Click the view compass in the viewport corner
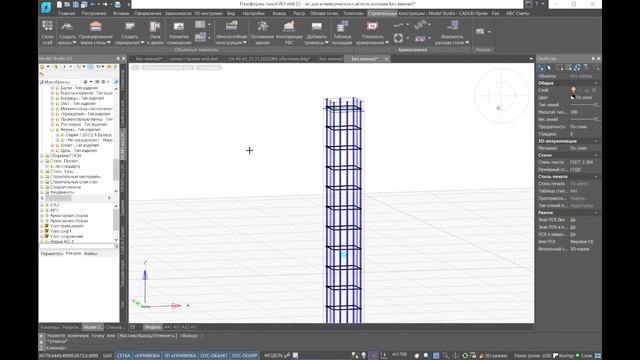The height and width of the screenshot is (360, 640). 501,96
